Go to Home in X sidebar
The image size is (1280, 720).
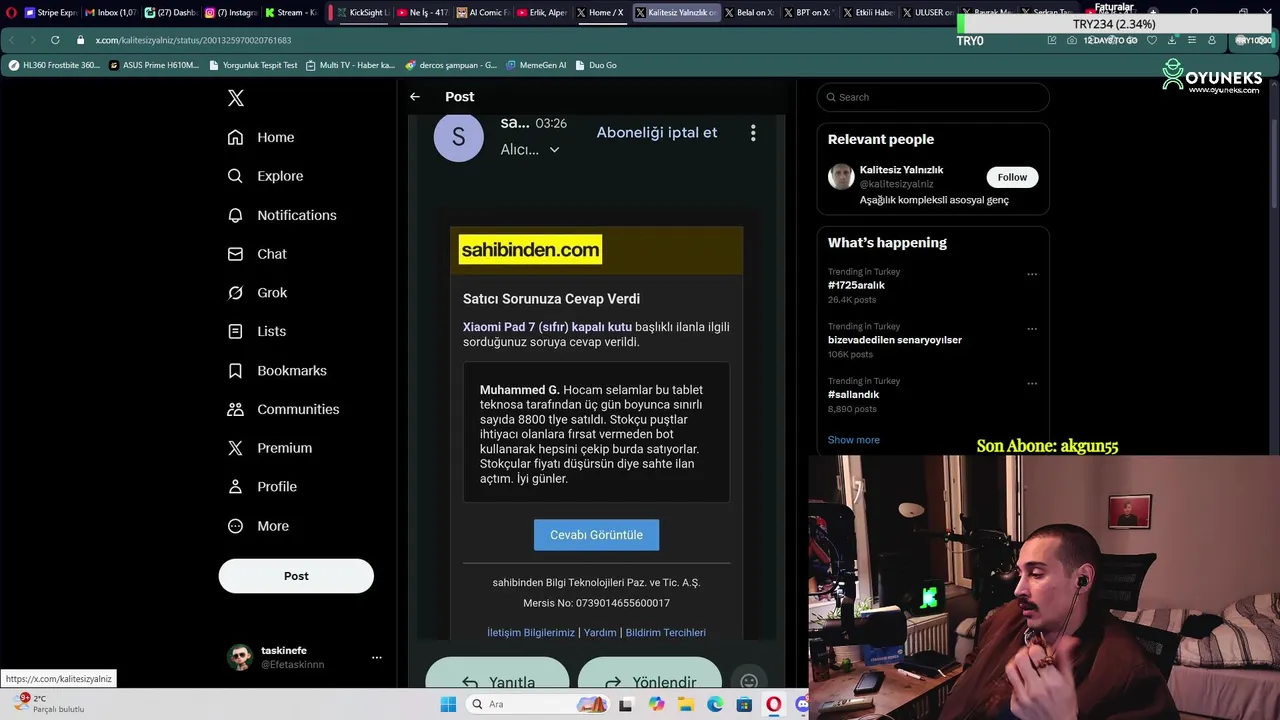(x=261, y=137)
